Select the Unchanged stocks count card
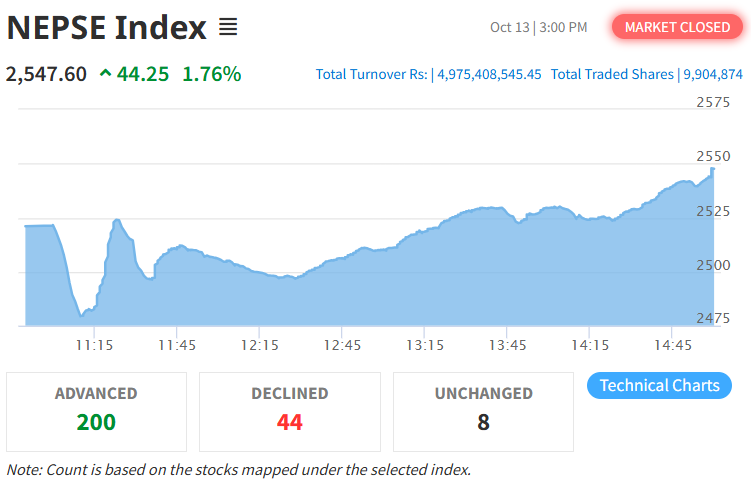Image resolution: width=751 pixels, height=494 pixels. (483, 411)
